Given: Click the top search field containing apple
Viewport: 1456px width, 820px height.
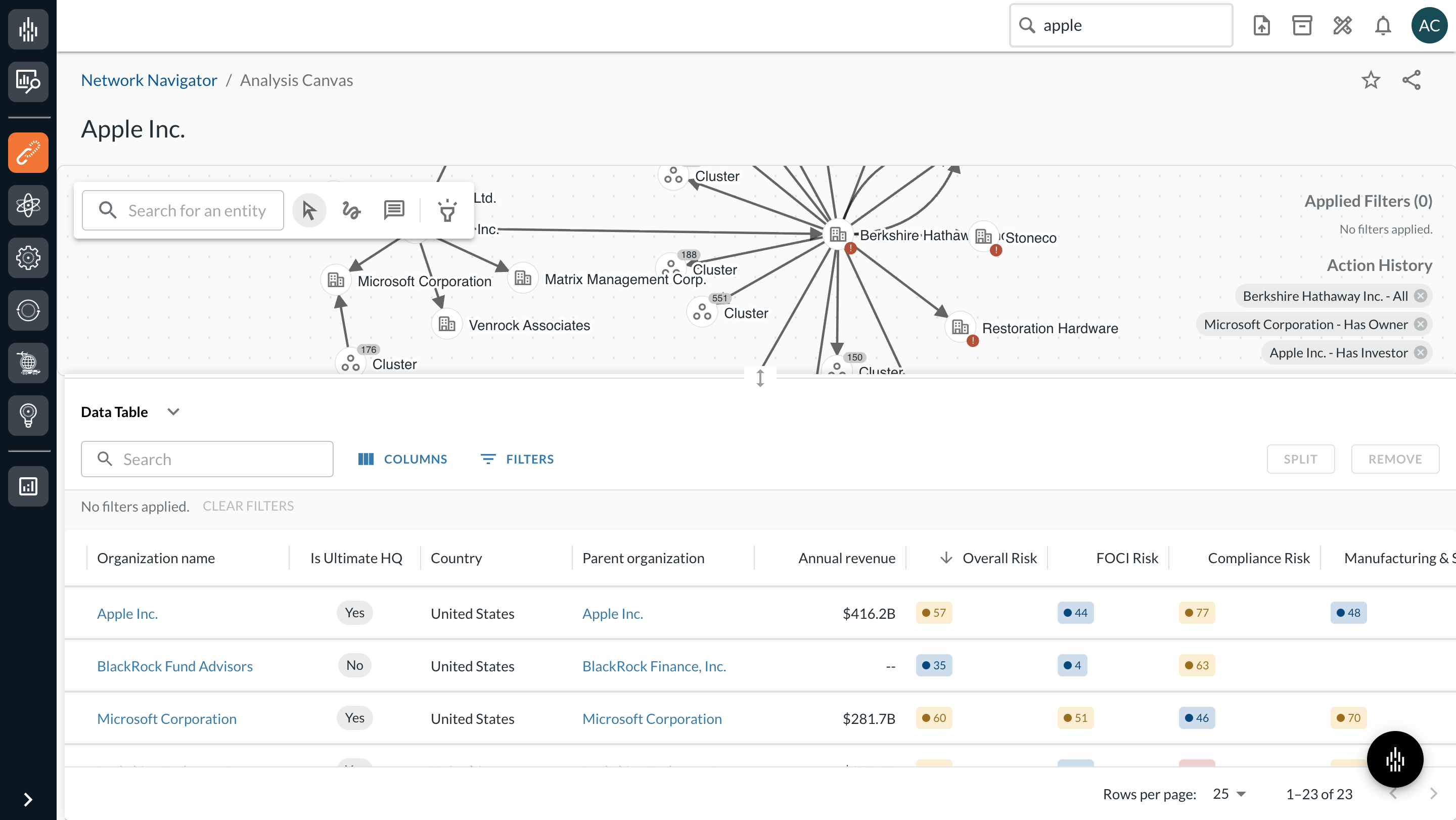Looking at the screenshot, I should click(1120, 25).
